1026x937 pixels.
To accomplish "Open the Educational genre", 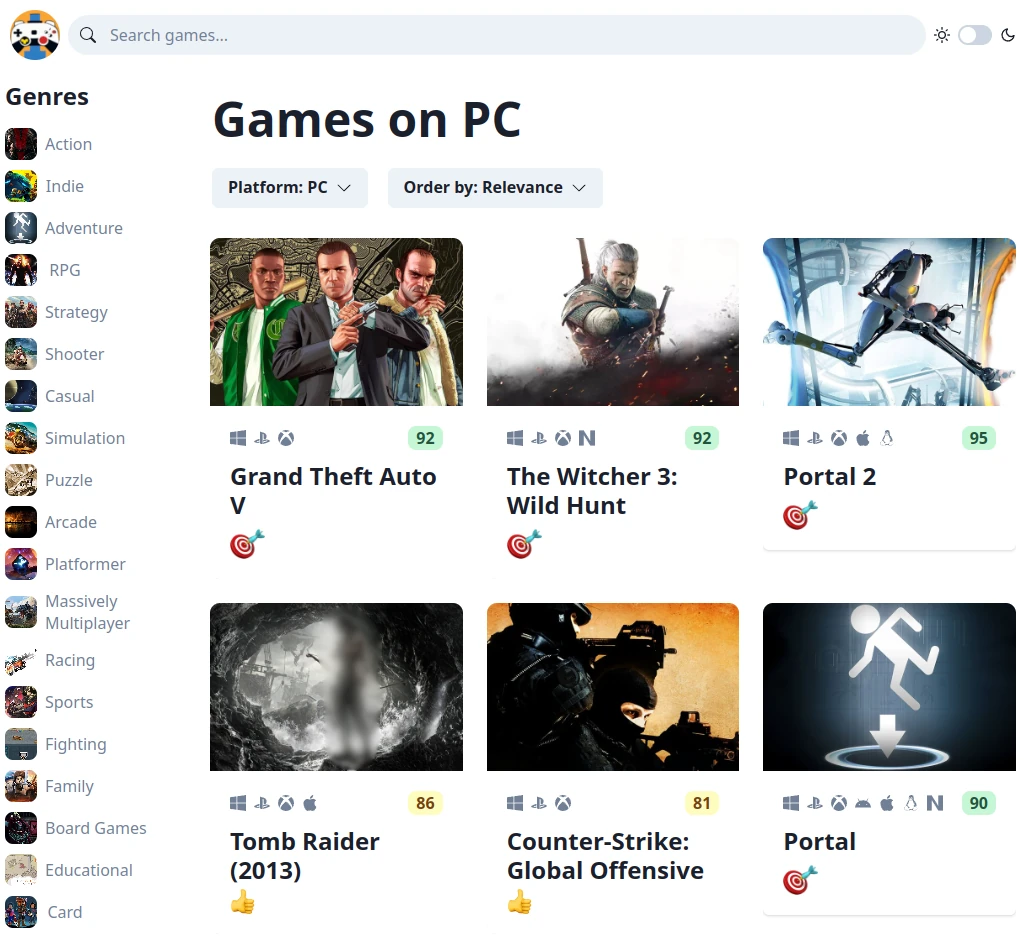I will coord(89,870).
